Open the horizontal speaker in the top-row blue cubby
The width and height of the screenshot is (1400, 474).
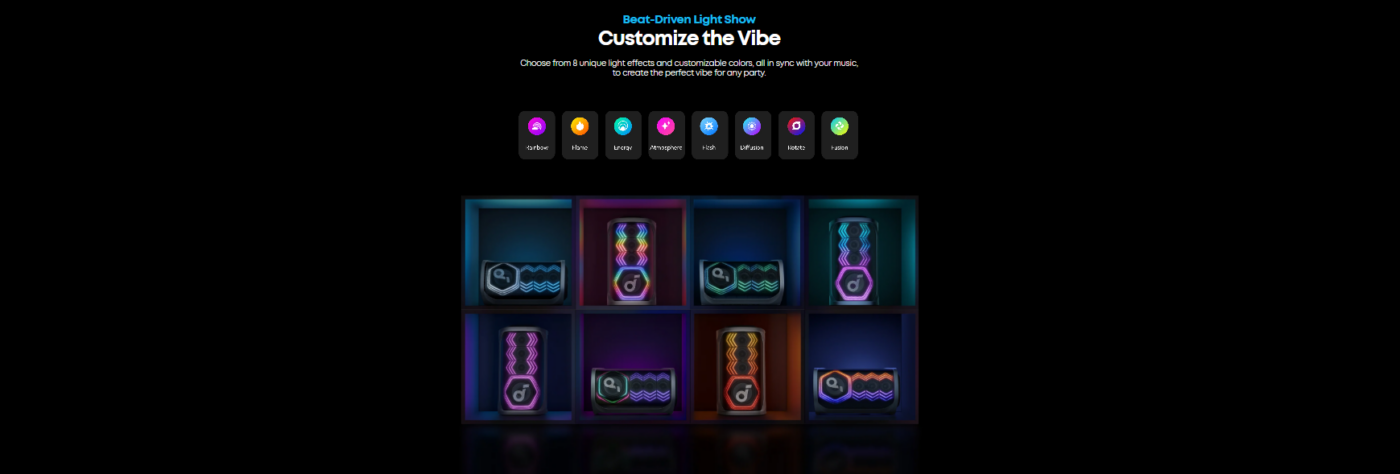point(742,280)
